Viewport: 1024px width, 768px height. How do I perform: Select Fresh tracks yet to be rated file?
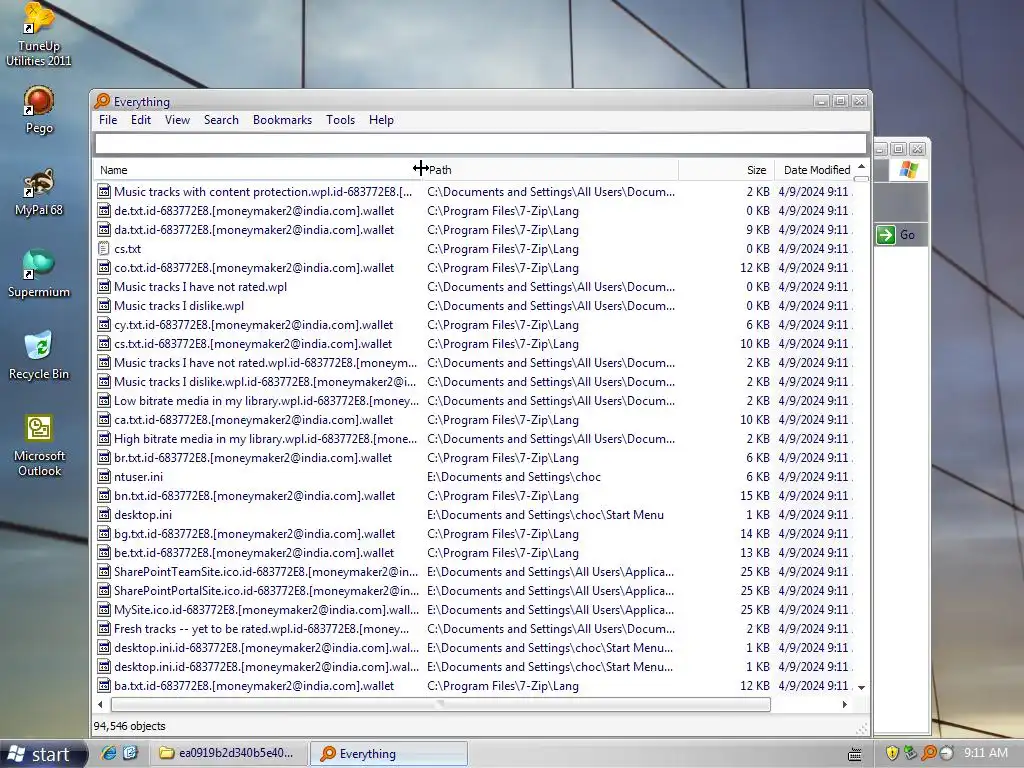click(261, 629)
